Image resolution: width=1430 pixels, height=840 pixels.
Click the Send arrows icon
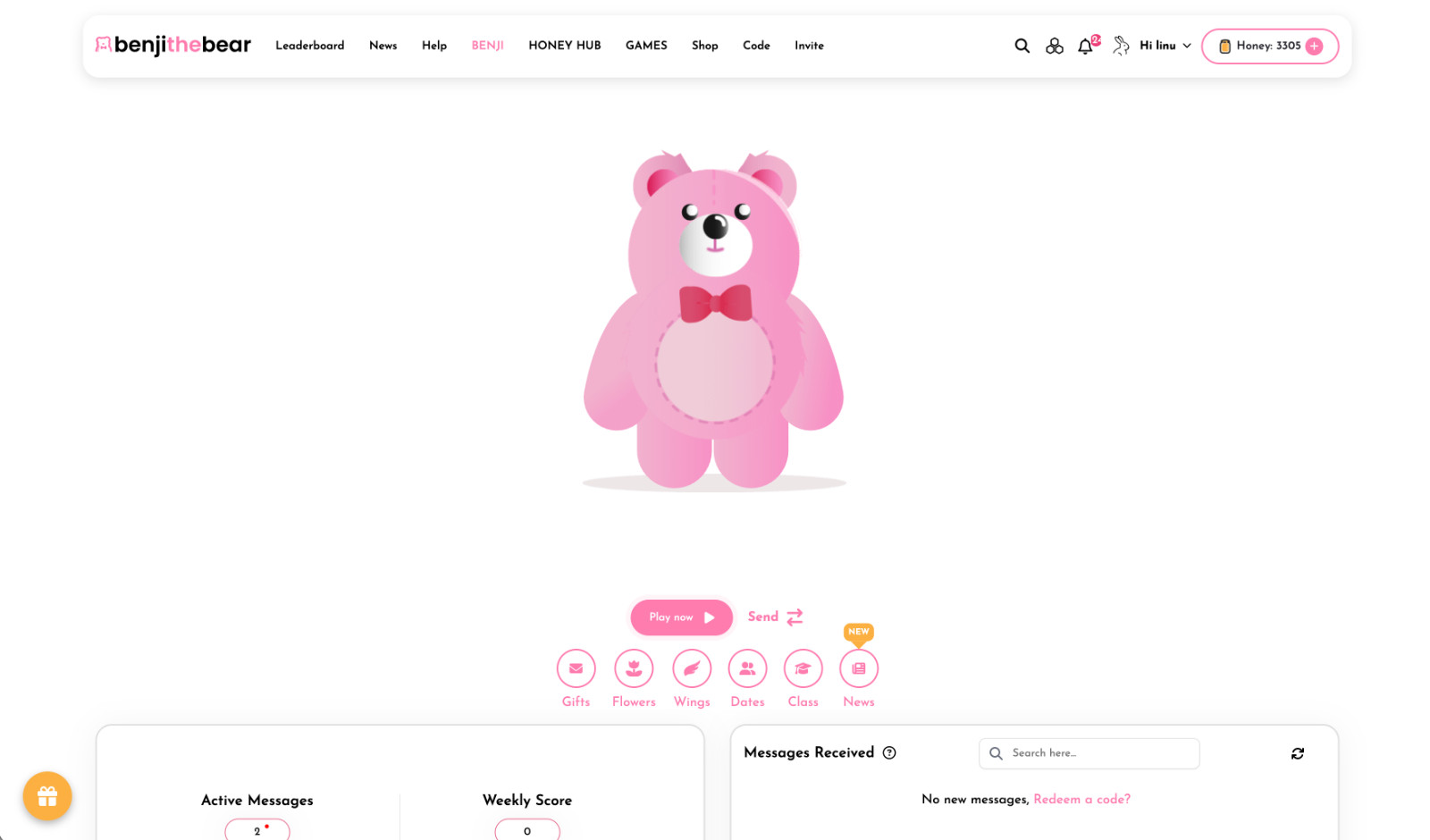tap(795, 617)
